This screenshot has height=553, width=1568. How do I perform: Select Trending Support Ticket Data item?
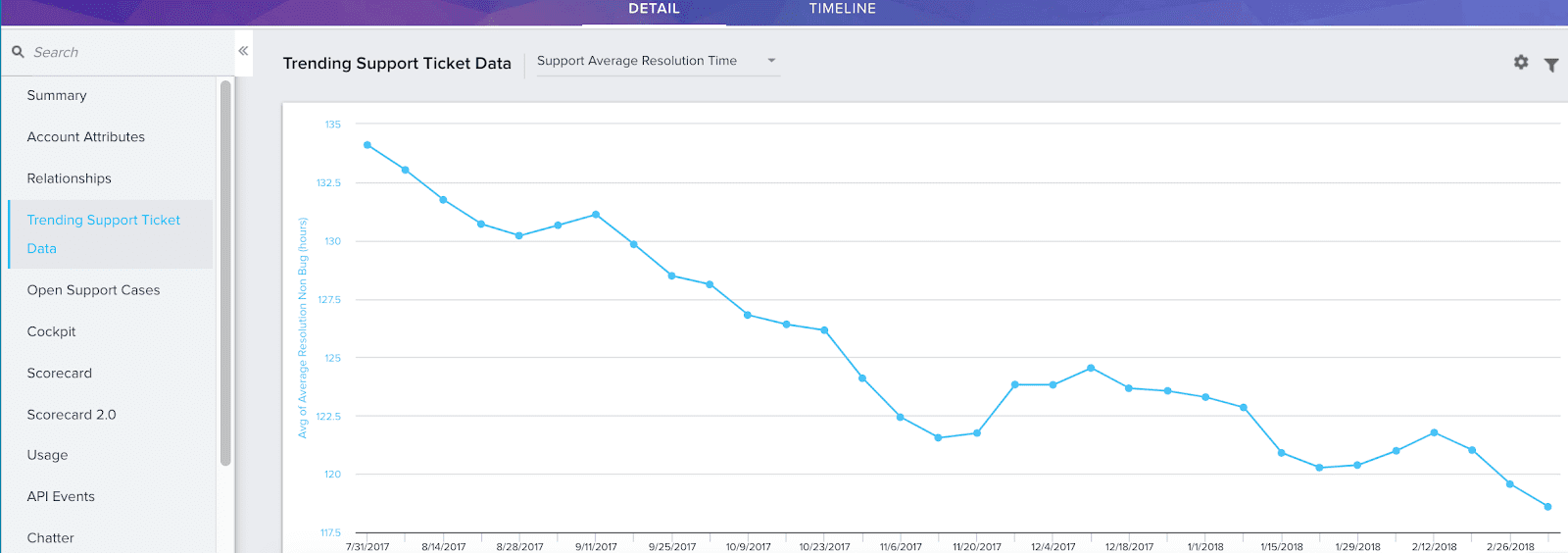[104, 233]
